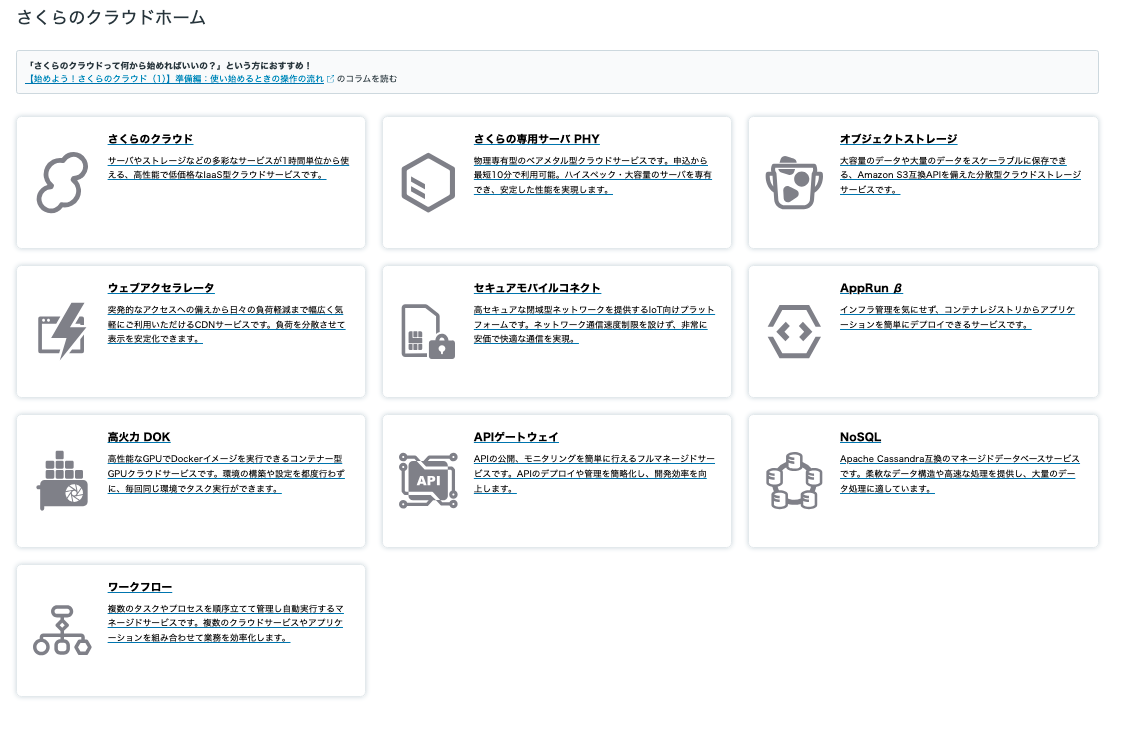1123x734 pixels.
Task: Click the さくらのクラウド cloud logo icon
Action: (x=62, y=183)
